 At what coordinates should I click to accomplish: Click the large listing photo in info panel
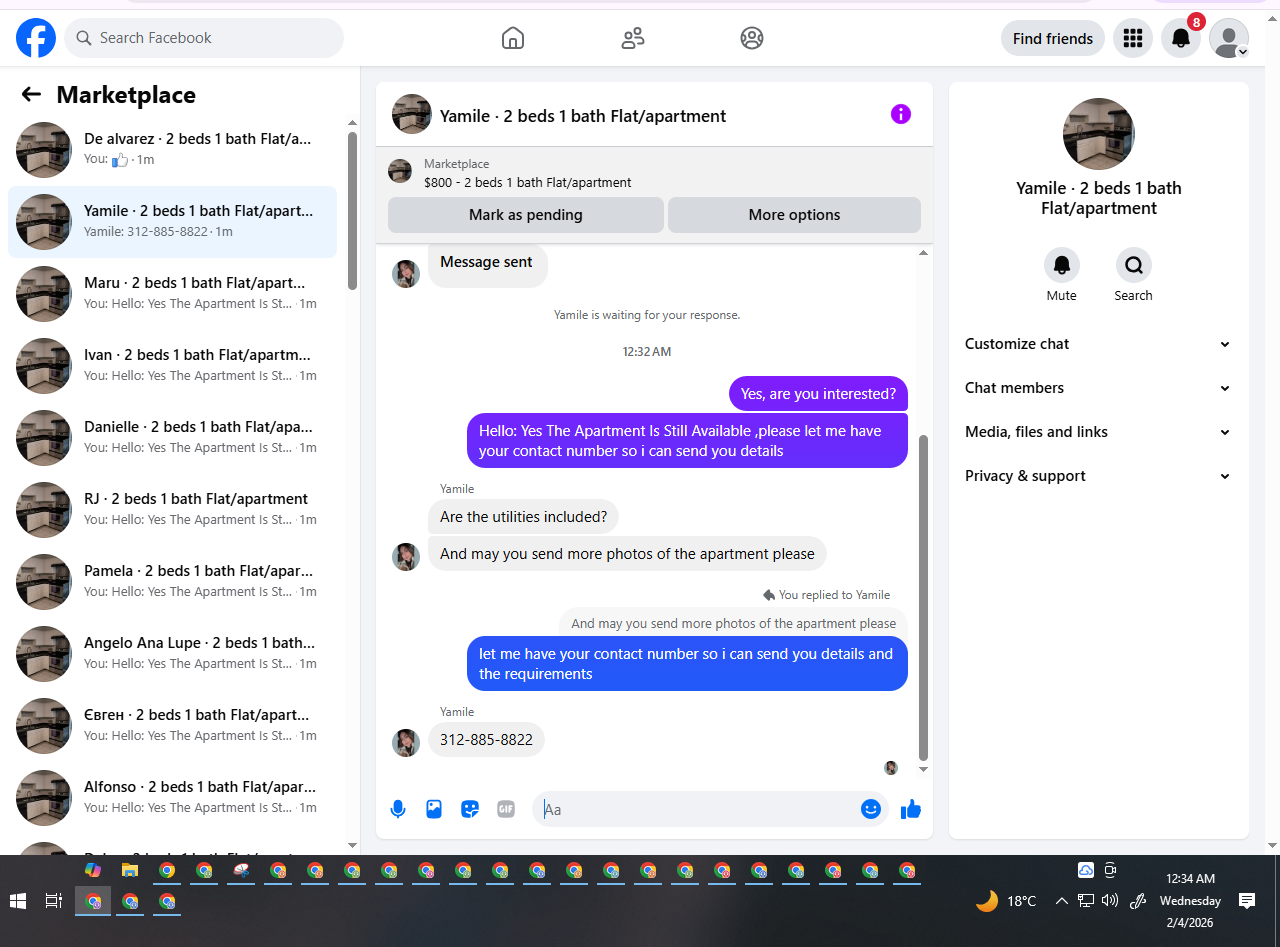[1099, 134]
